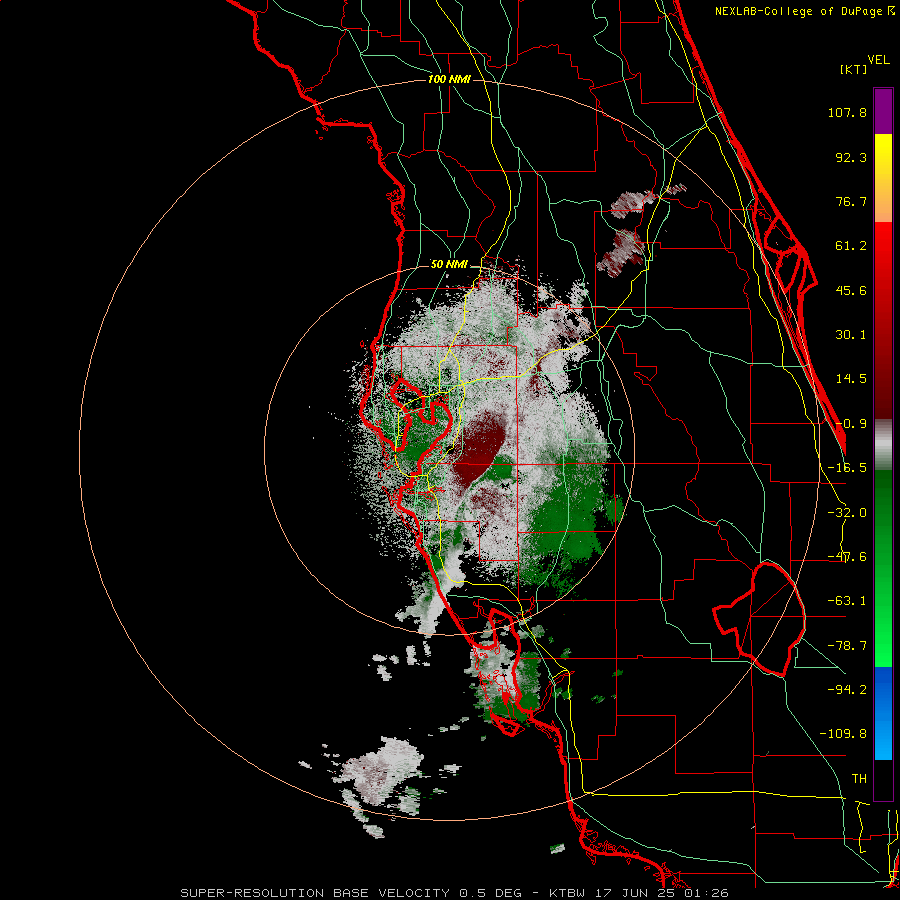Image resolution: width=900 pixels, height=900 pixels.
Task: Click the 92.3 velocity scale value
Action: point(851,157)
